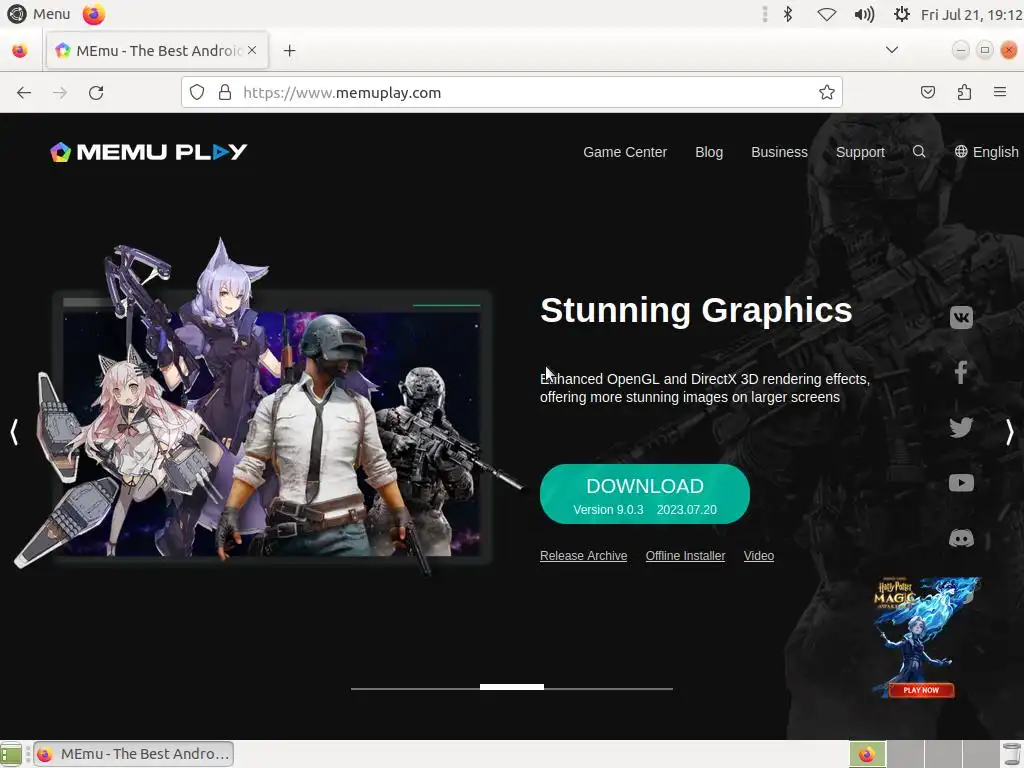Close the MEmu tab

click(x=252, y=50)
